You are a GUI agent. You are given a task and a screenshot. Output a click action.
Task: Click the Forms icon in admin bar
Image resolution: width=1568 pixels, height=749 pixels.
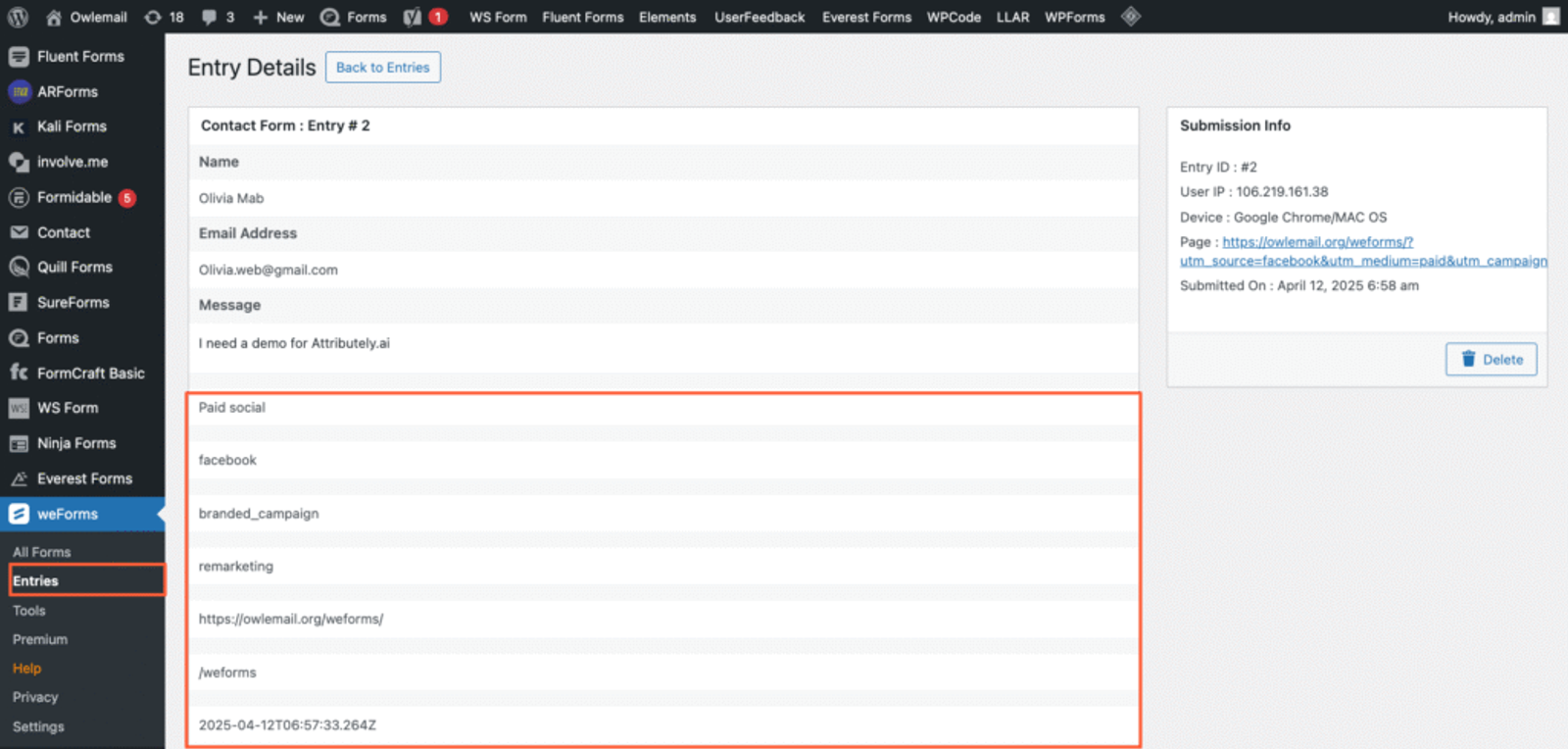point(330,17)
